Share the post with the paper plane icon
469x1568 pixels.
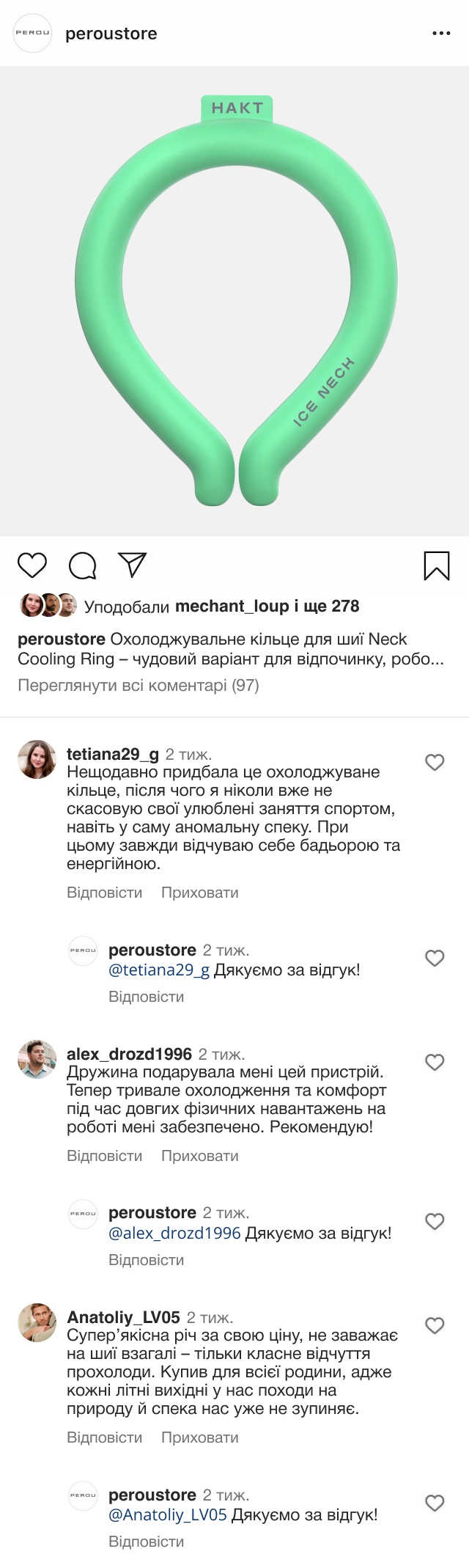tap(133, 565)
